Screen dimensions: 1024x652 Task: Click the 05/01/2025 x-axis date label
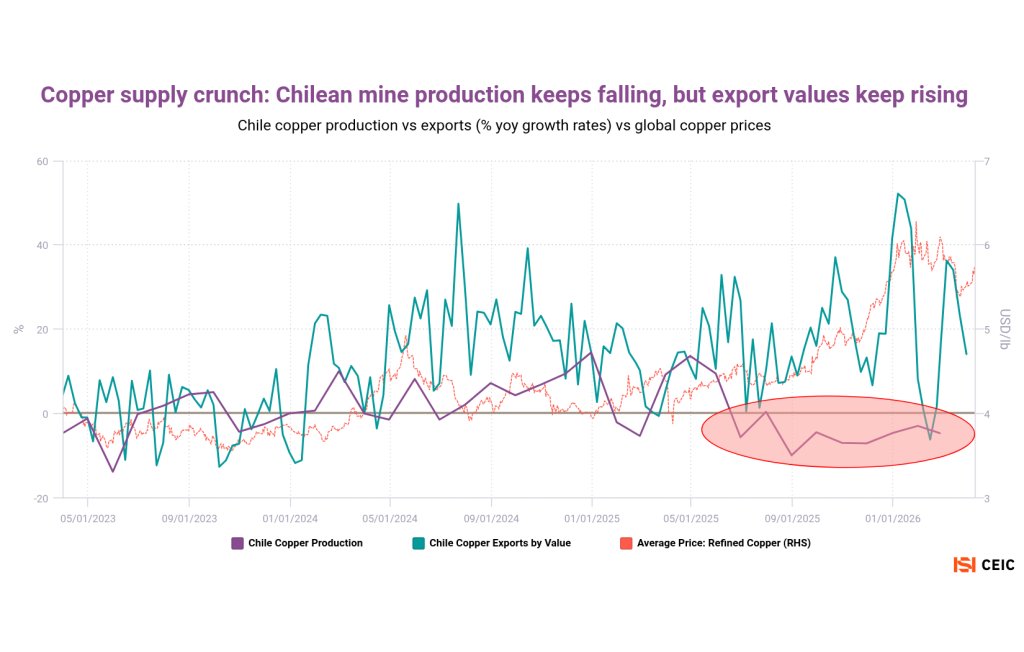692,519
